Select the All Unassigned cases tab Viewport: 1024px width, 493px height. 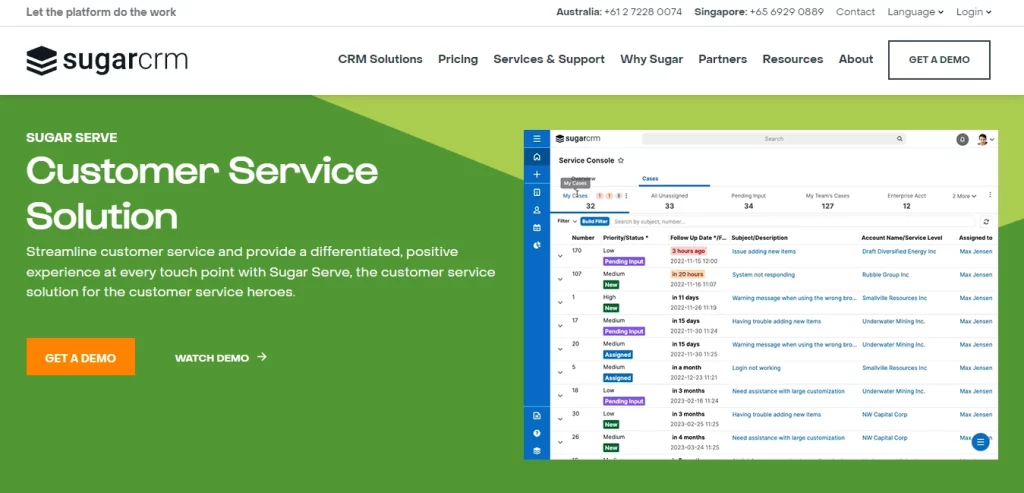[669, 200]
